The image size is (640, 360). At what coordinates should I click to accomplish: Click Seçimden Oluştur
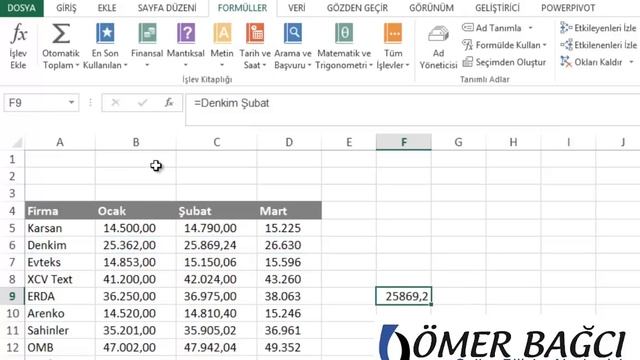[x=504, y=62]
